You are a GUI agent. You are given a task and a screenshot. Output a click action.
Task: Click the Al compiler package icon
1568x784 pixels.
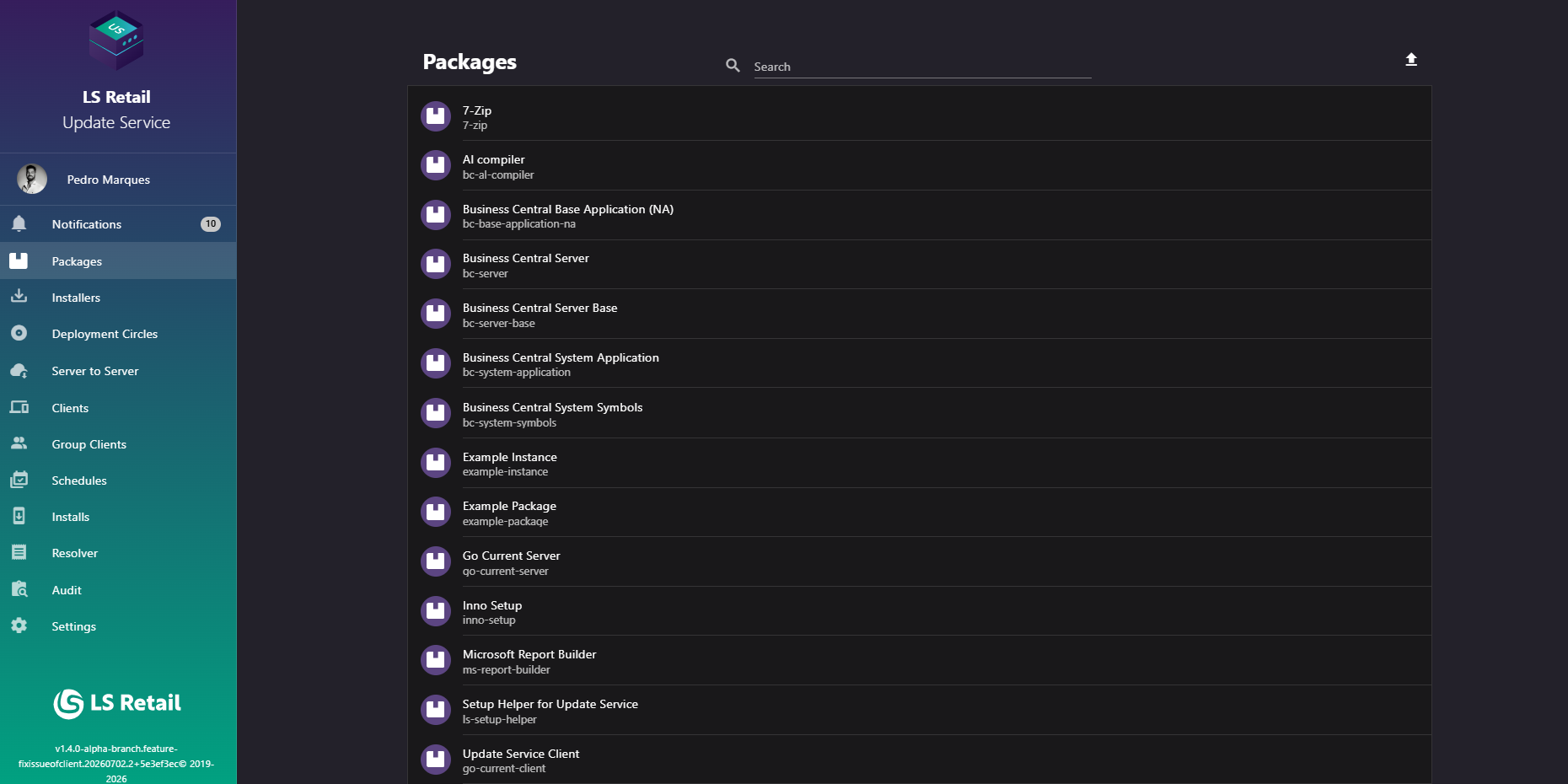click(x=436, y=166)
